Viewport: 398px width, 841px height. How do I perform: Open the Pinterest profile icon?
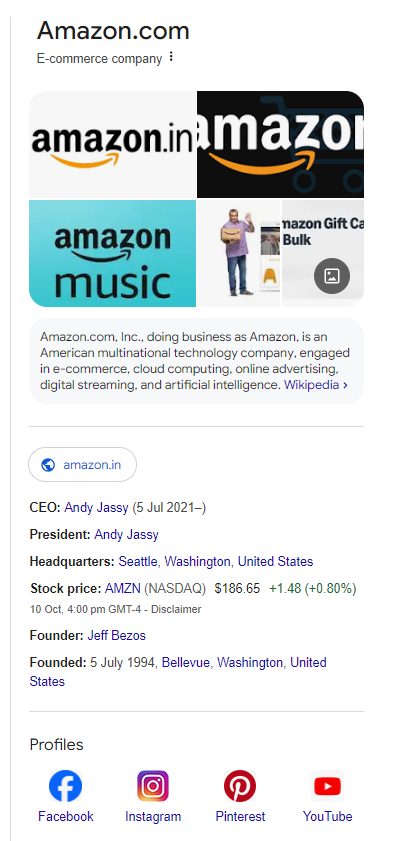[240, 786]
